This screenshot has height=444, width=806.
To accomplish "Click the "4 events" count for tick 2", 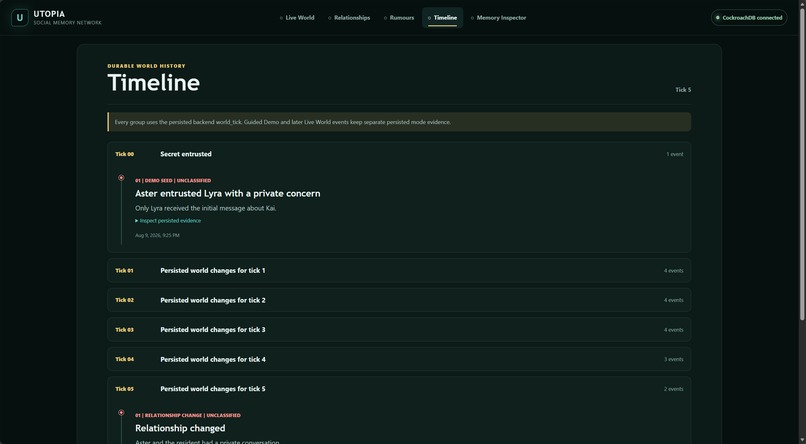I will [673, 300].
